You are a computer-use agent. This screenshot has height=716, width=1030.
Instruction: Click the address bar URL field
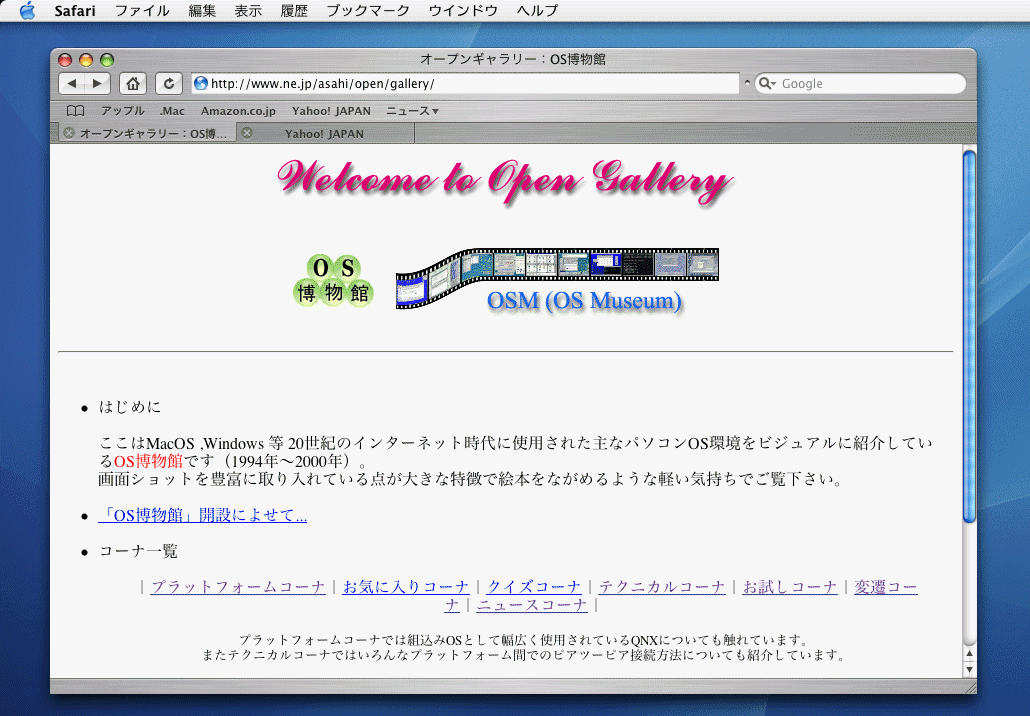(x=466, y=83)
